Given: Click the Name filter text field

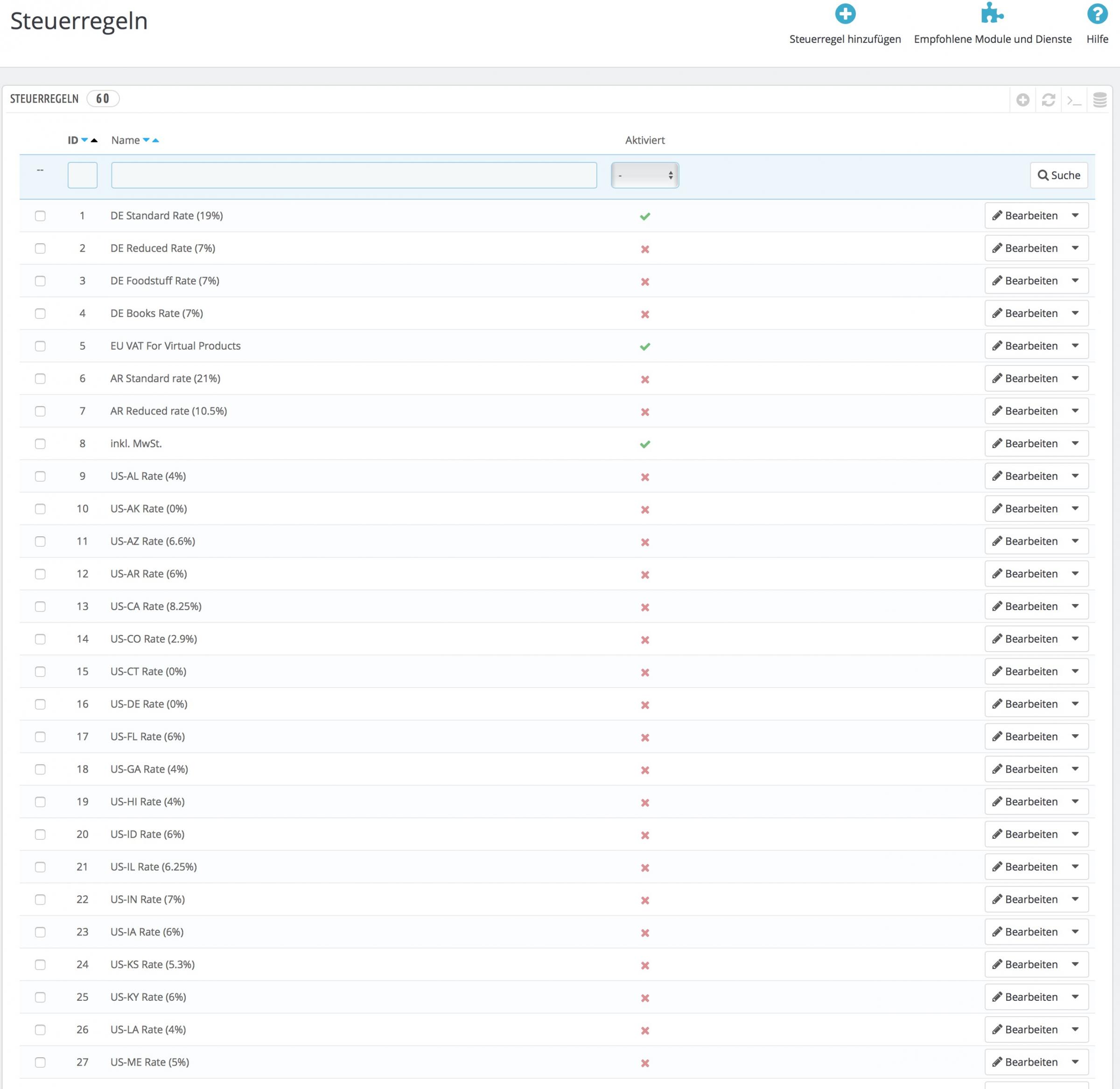Looking at the screenshot, I should click(x=354, y=175).
